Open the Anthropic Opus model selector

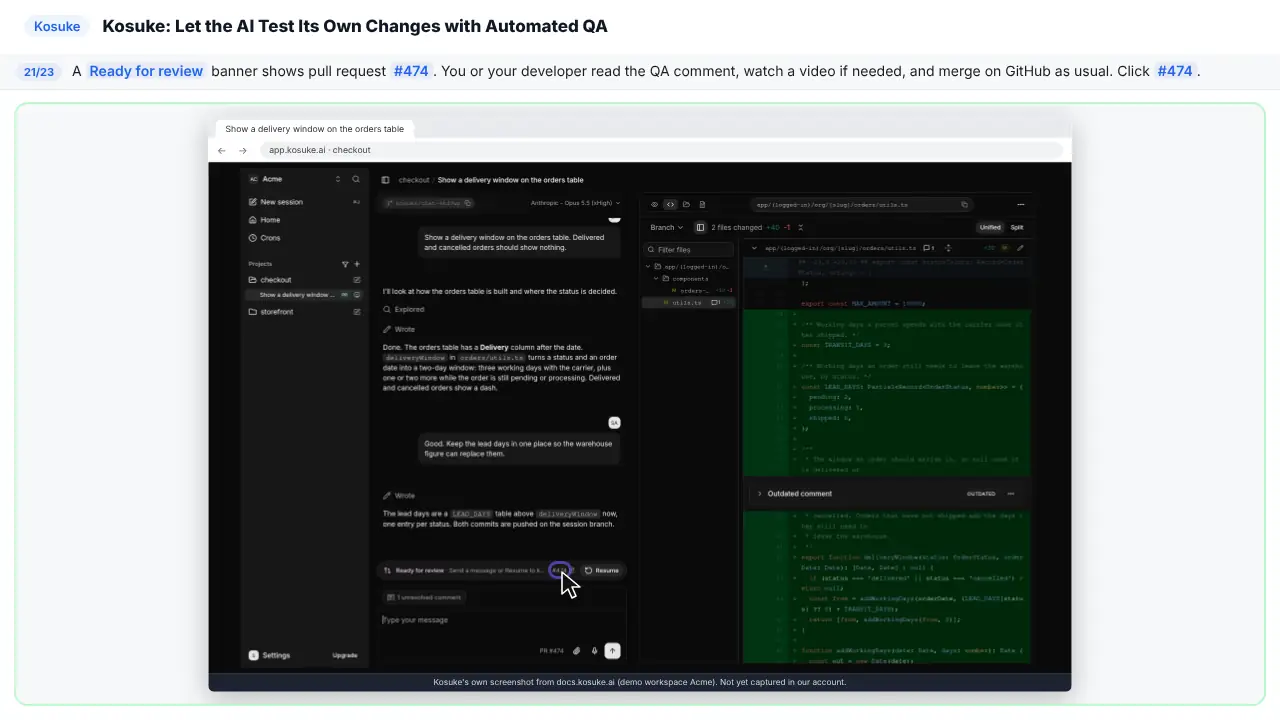[575, 203]
